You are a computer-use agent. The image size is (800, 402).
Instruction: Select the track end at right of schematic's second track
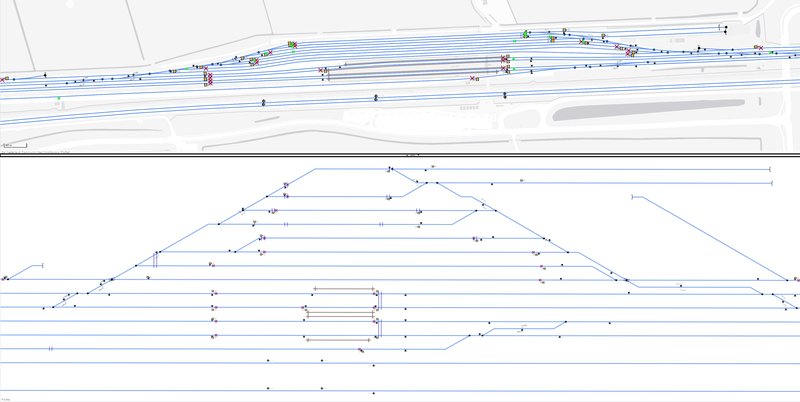tap(771, 183)
